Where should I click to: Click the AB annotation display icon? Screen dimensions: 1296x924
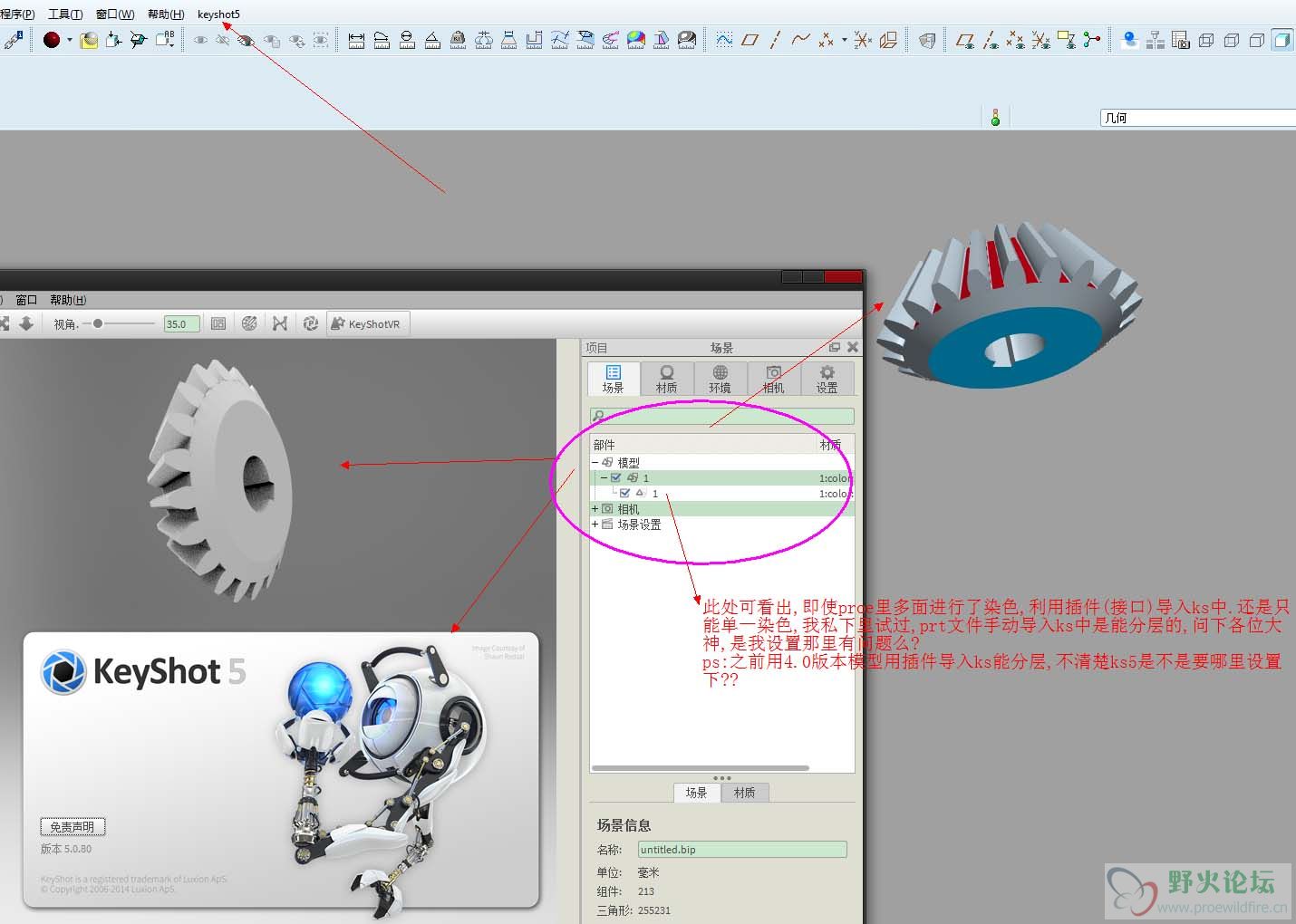click(x=165, y=40)
